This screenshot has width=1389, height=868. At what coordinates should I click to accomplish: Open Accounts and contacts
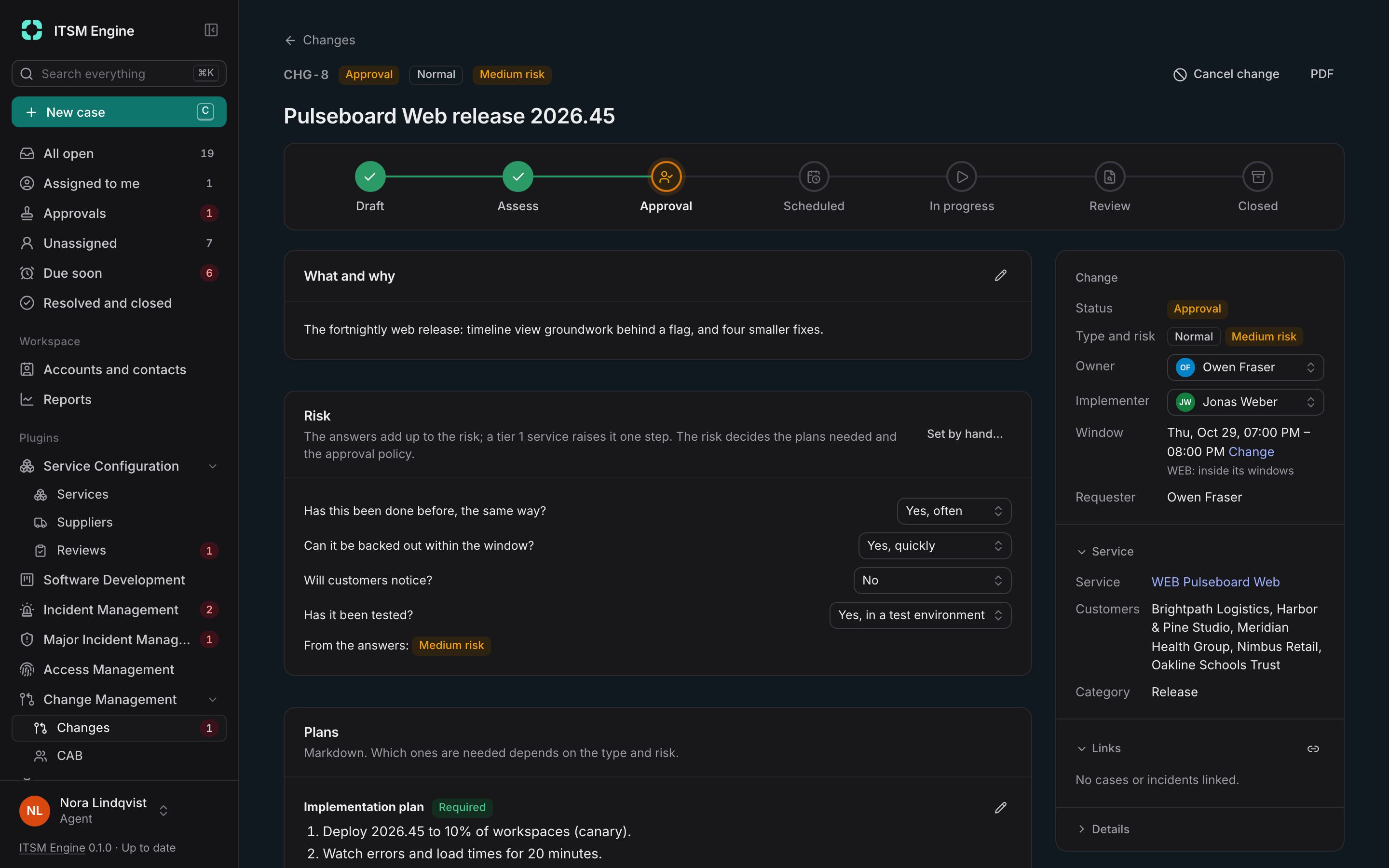coord(119,369)
